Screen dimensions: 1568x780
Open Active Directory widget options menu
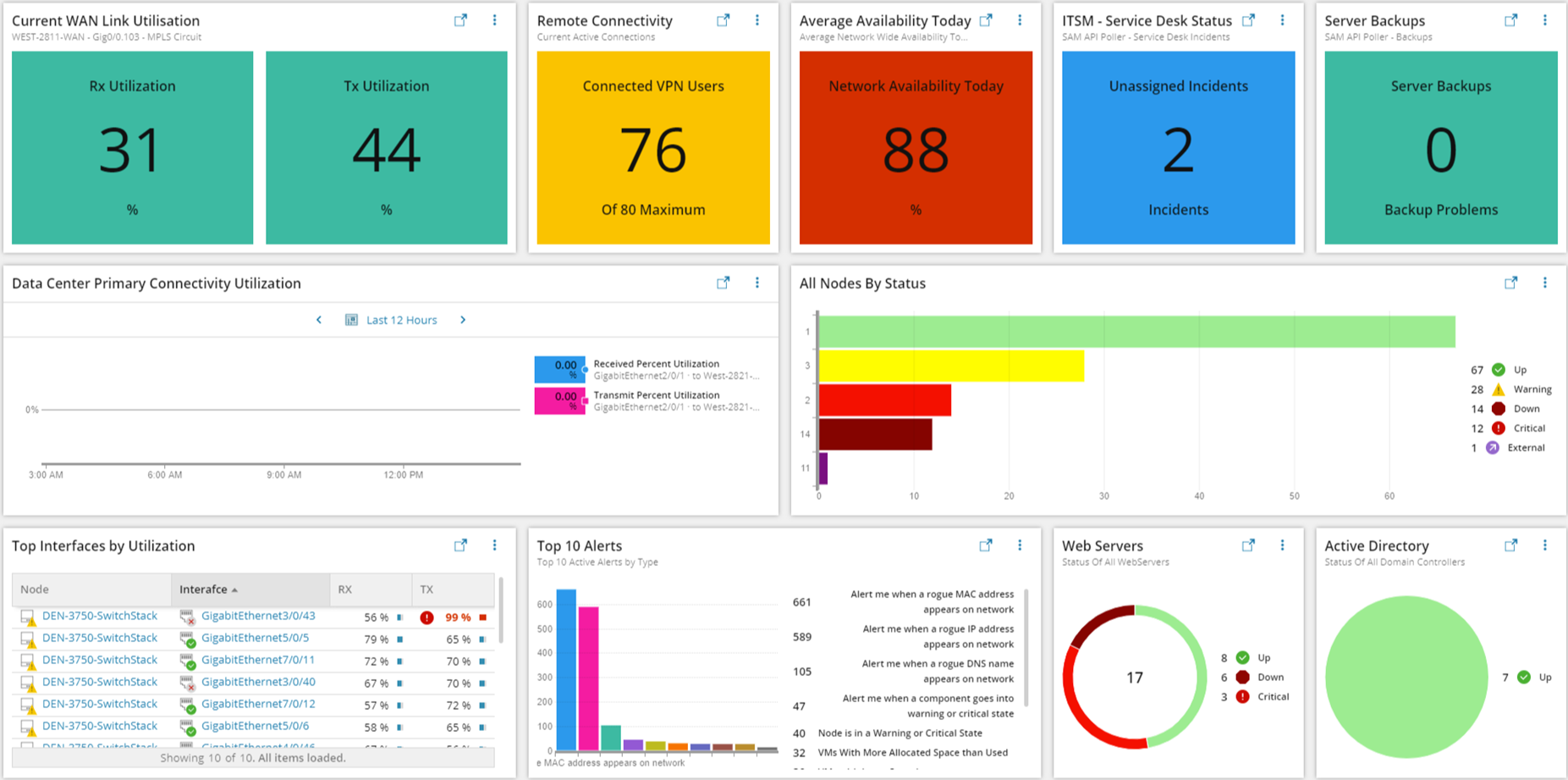[1544, 546]
